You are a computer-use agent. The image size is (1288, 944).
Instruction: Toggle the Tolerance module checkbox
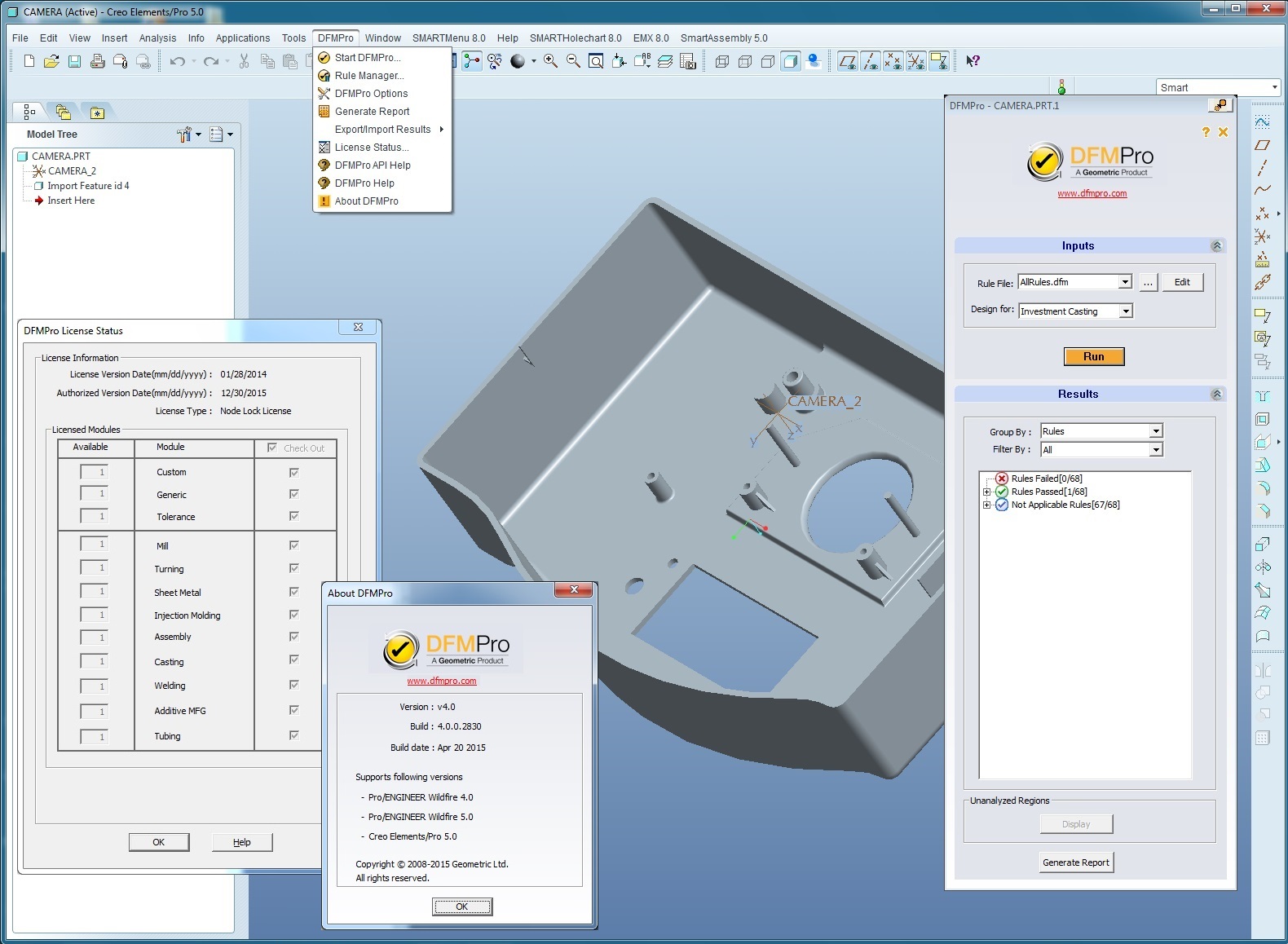click(294, 516)
